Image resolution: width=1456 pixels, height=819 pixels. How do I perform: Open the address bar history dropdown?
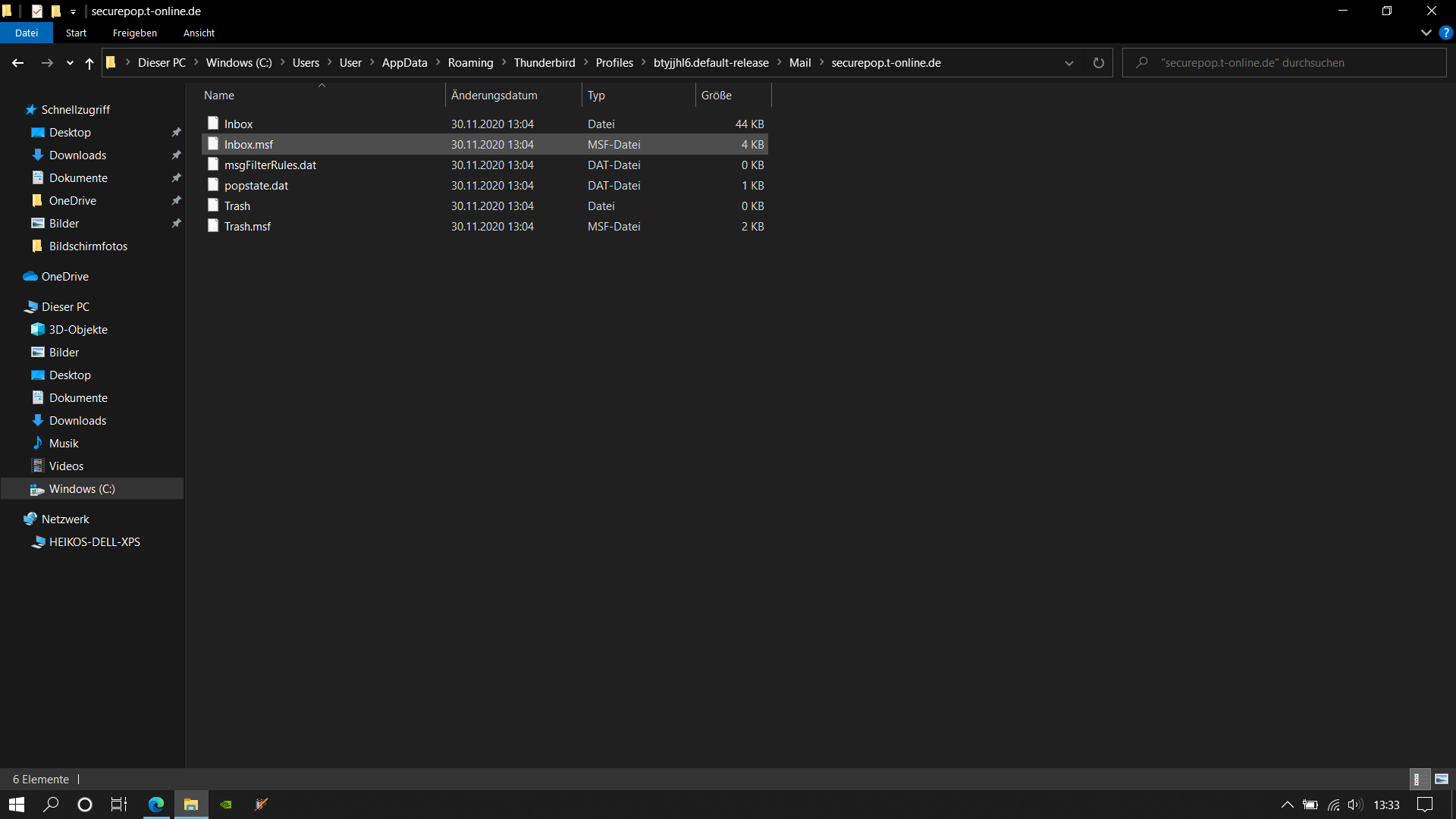pyautogui.click(x=1068, y=63)
